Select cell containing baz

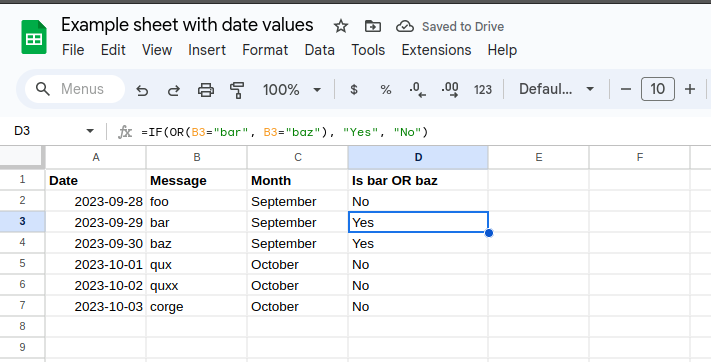pos(197,244)
